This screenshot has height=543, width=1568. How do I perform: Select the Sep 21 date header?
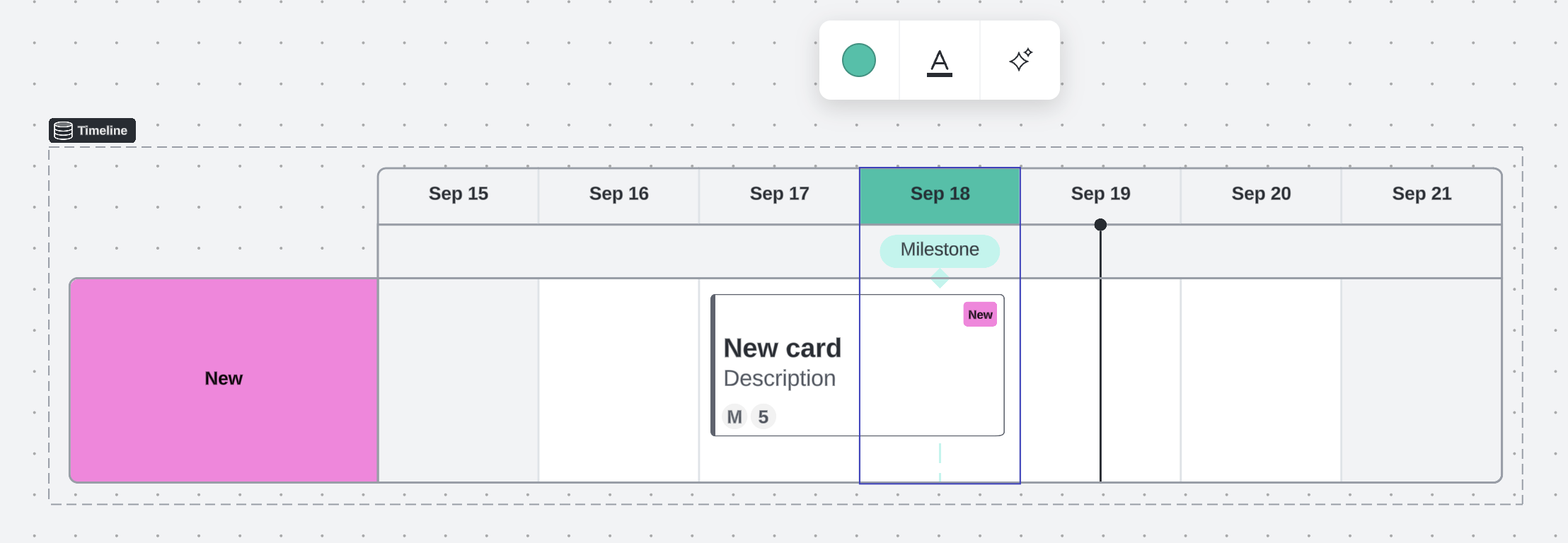pos(1422,194)
